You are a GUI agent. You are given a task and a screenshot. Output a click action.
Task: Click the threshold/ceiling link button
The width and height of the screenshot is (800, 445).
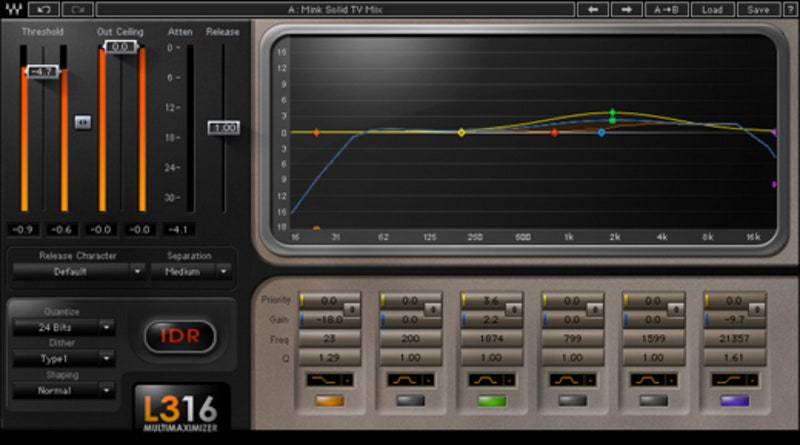[x=83, y=122]
